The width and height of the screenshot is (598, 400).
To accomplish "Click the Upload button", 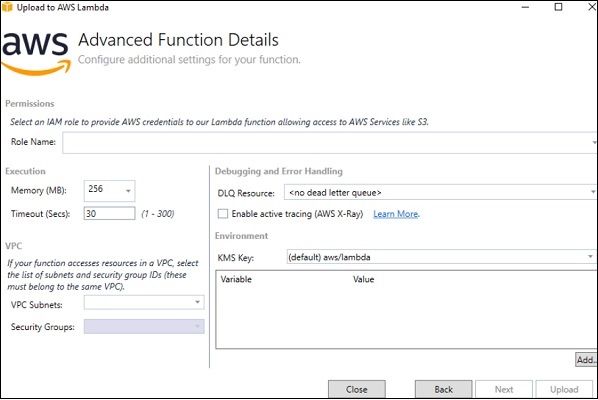I will point(564,389).
